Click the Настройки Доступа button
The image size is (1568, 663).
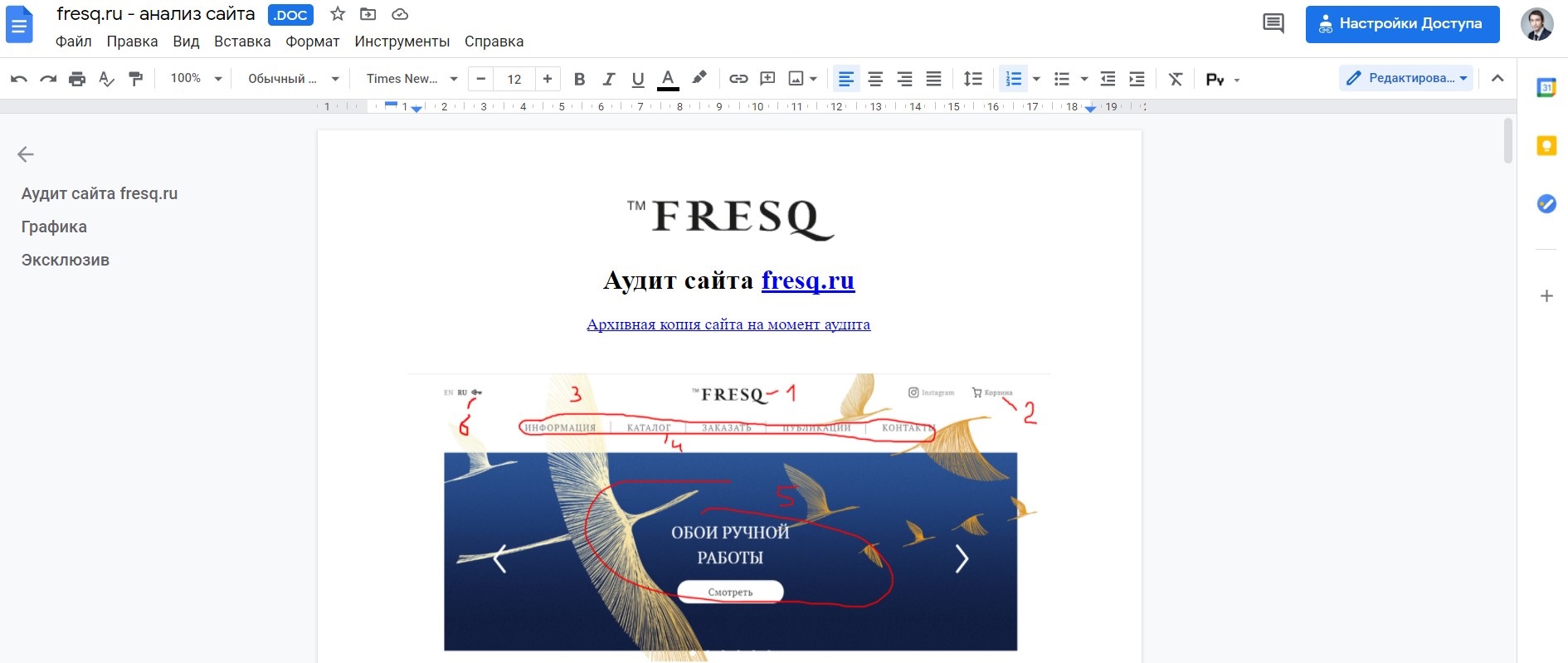click(x=1402, y=24)
